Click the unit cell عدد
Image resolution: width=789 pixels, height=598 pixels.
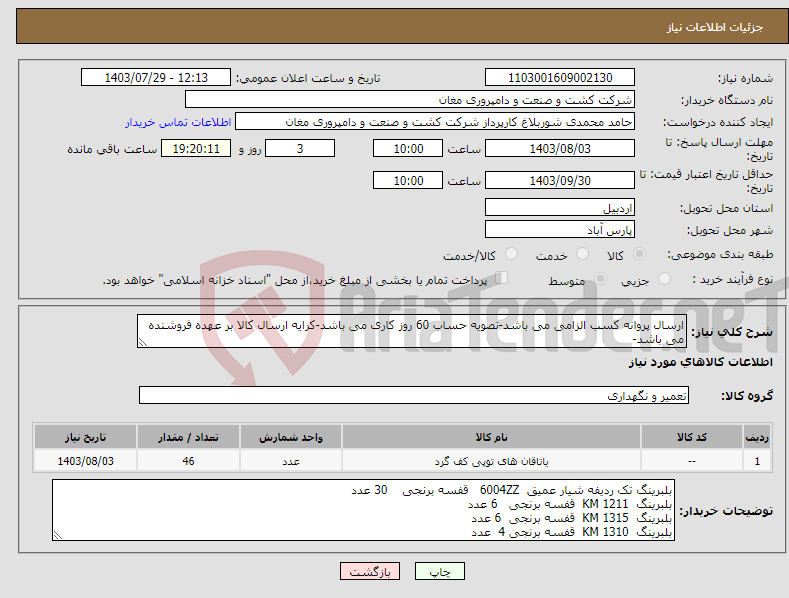tap(291, 461)
